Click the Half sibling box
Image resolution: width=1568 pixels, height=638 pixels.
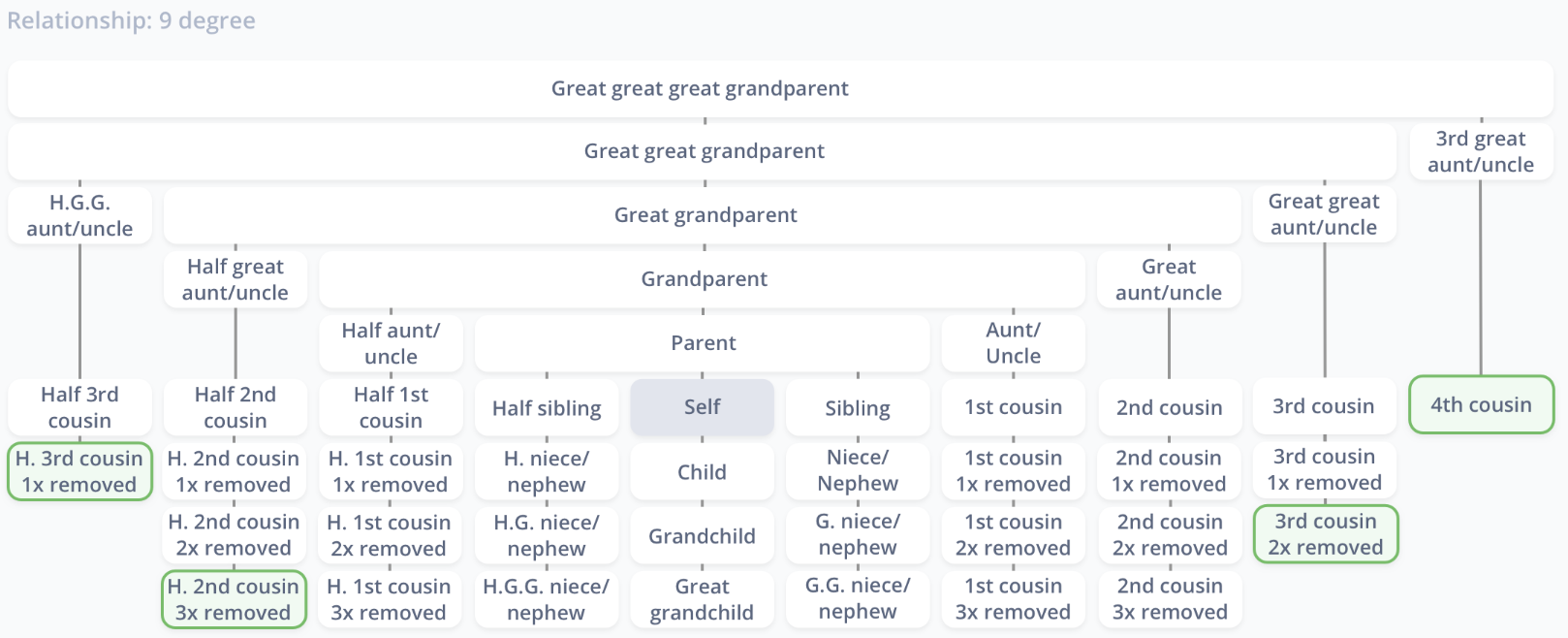(547, 408)
